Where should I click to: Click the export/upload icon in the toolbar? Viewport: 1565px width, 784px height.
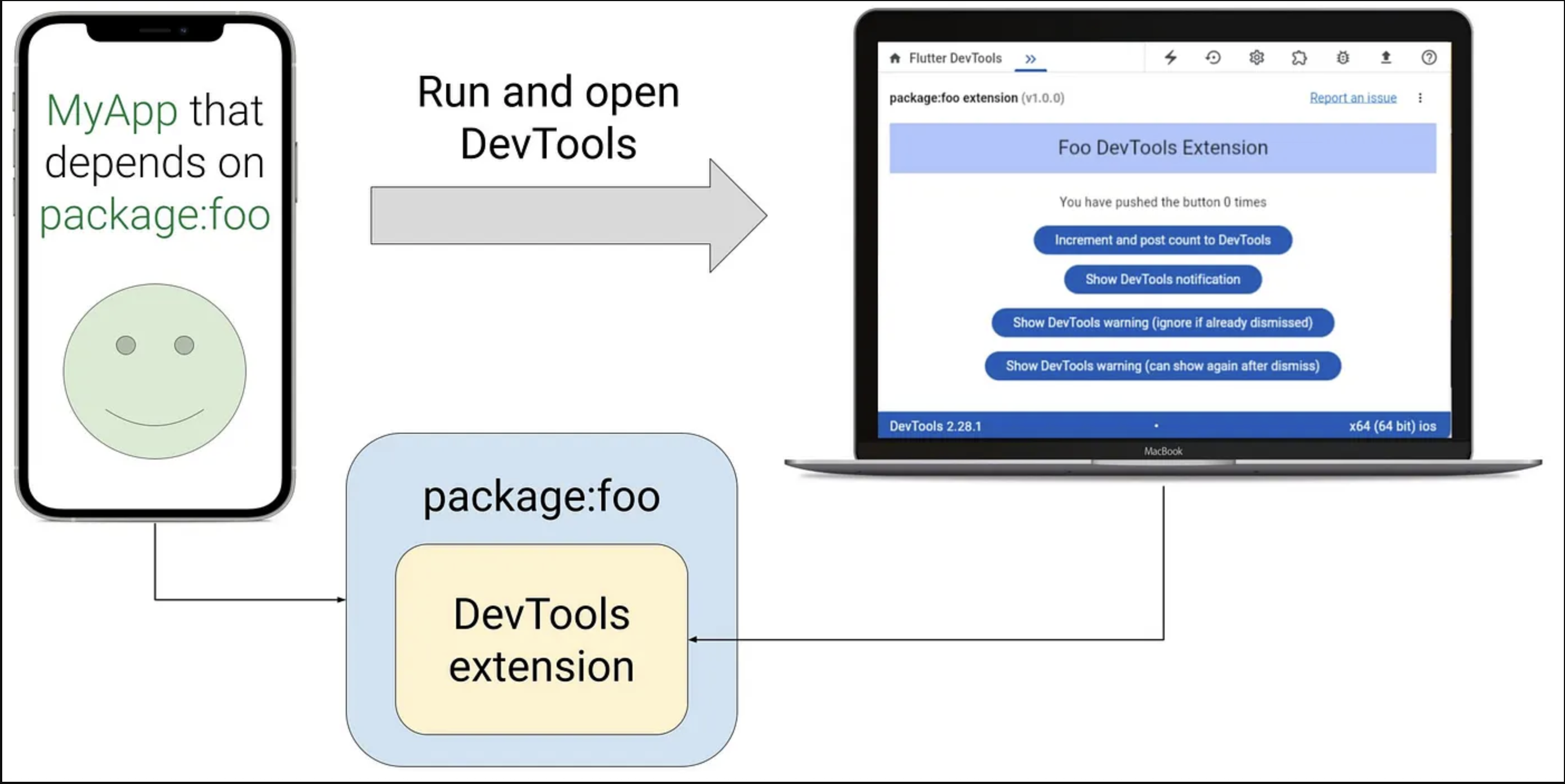tap(1387, 57)
